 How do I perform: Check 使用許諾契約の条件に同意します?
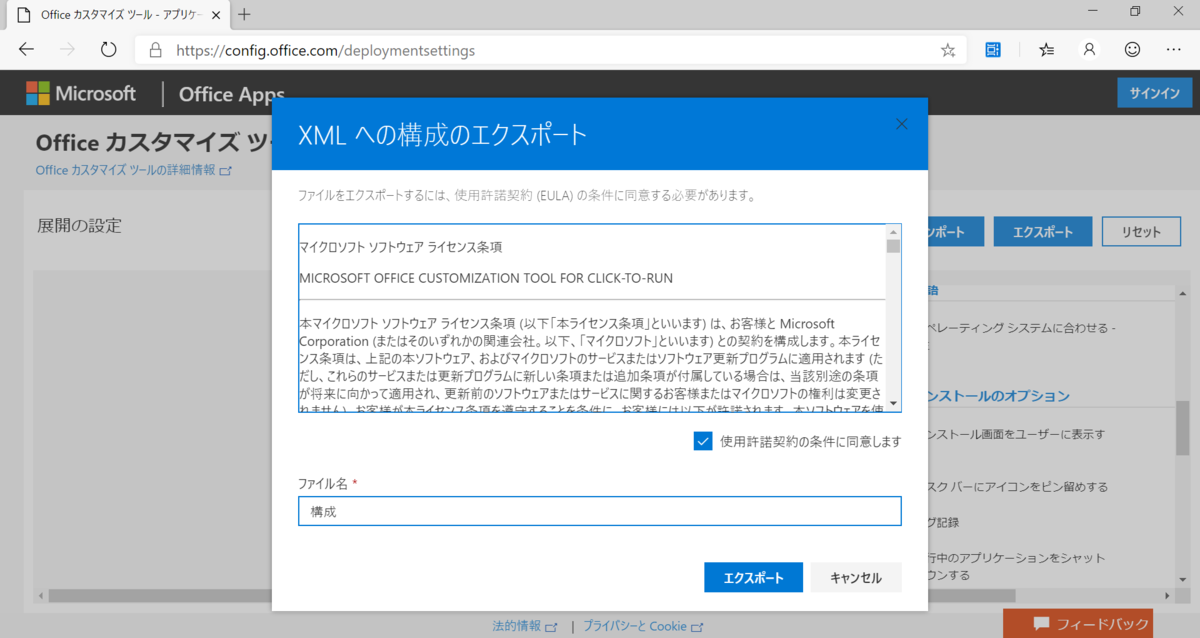[703, 441]
